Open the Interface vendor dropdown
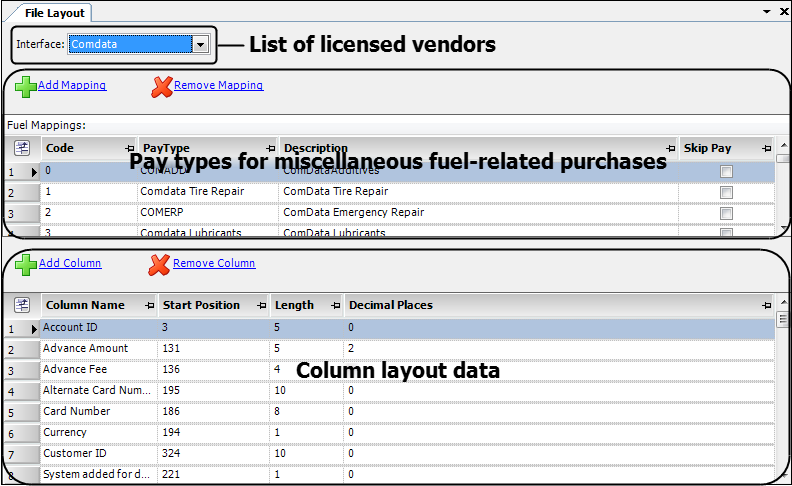This screenshot has width=792, height=486. (201, 45)
